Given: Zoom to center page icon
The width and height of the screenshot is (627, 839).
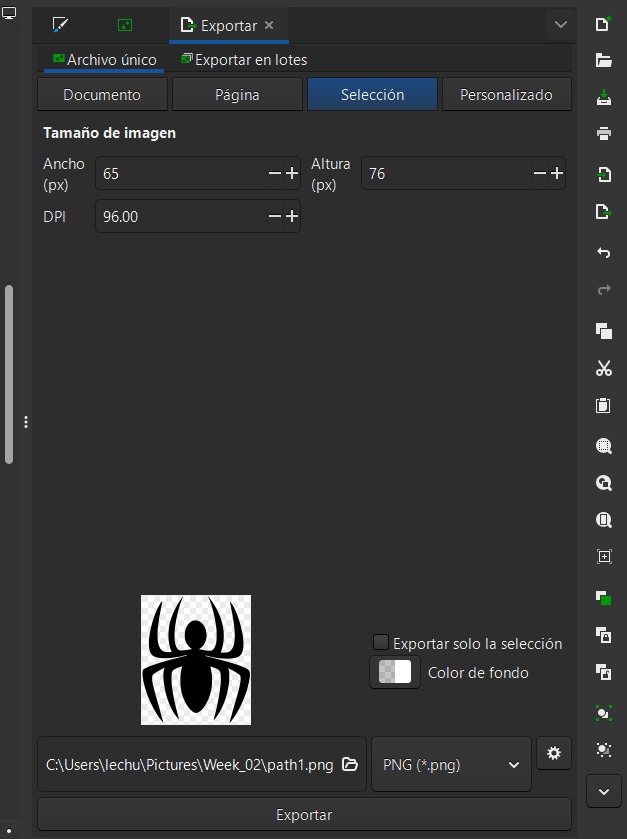Looking at the screenshot, I should coord(603,556).
